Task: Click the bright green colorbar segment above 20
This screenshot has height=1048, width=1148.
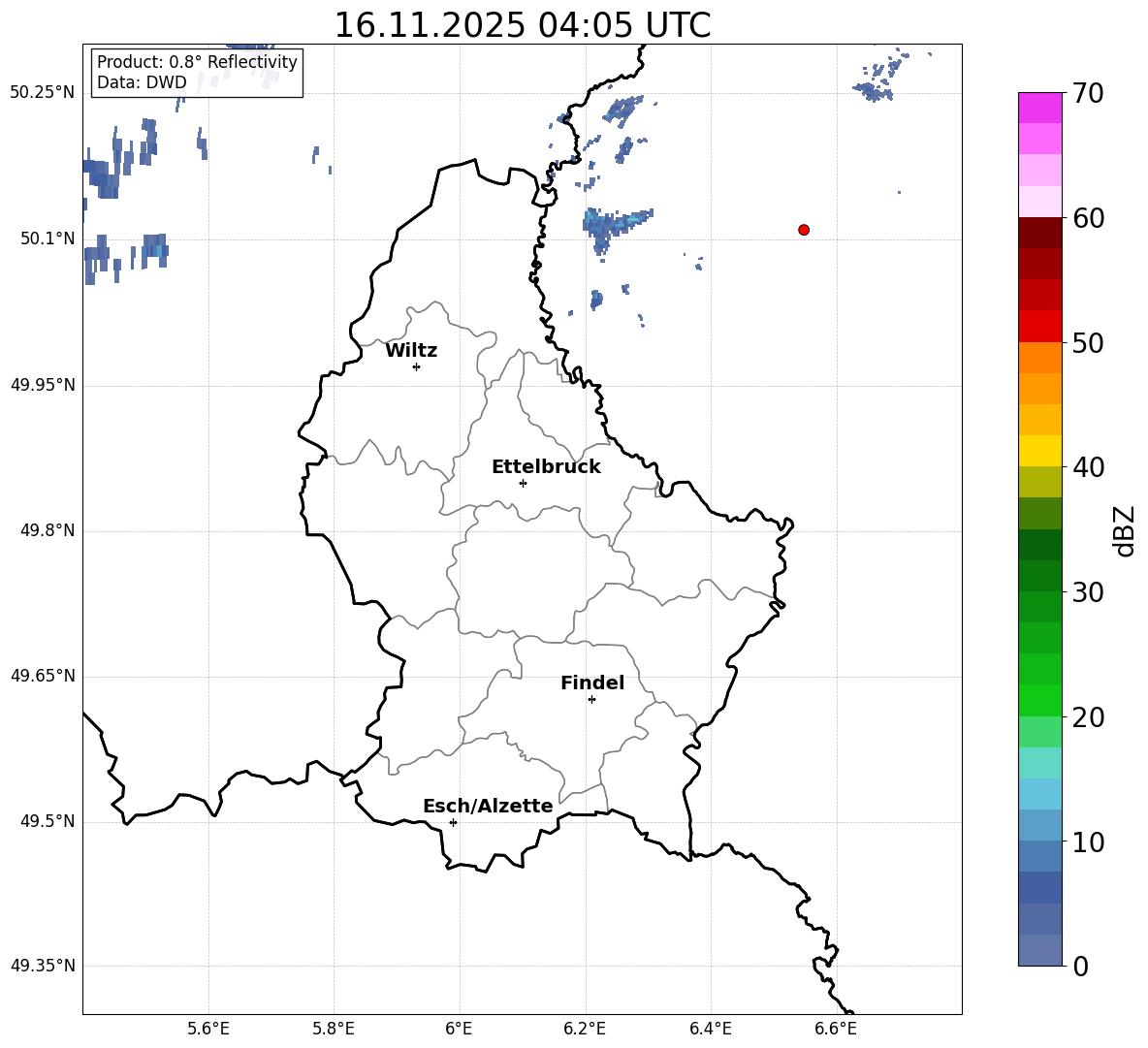Action: [1039, 700]
